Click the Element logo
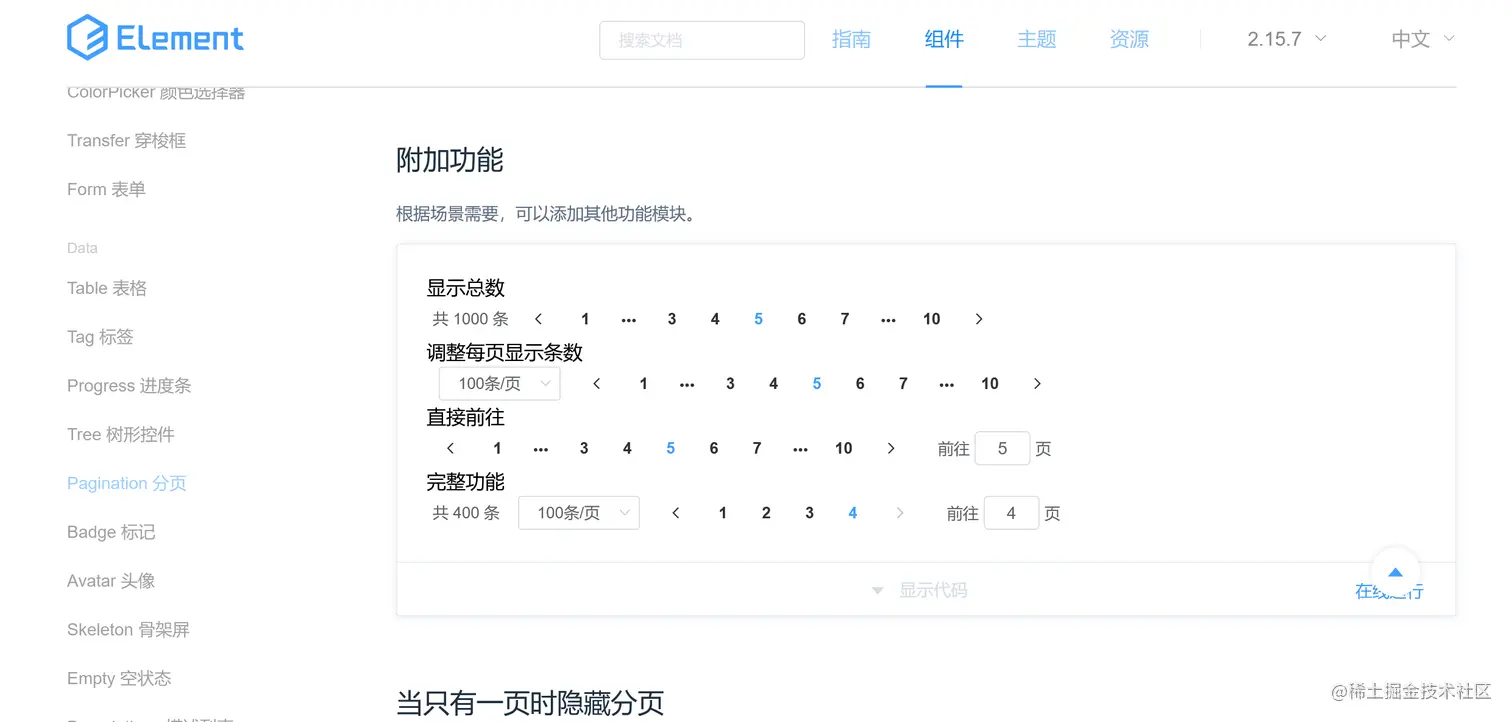The height and width of the screenshot is (722, 1512). (155, 38)
